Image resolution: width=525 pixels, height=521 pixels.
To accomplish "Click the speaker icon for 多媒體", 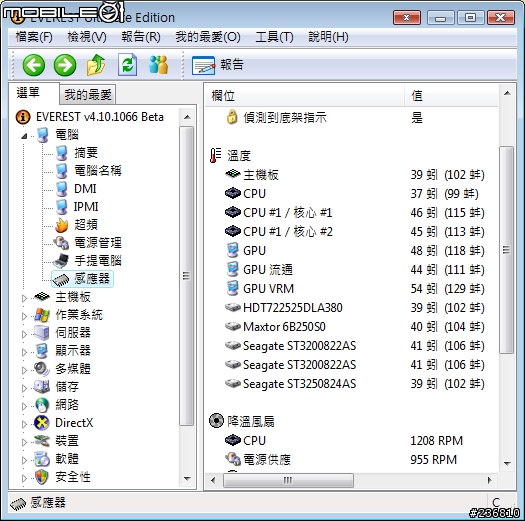I will [42, 369].
